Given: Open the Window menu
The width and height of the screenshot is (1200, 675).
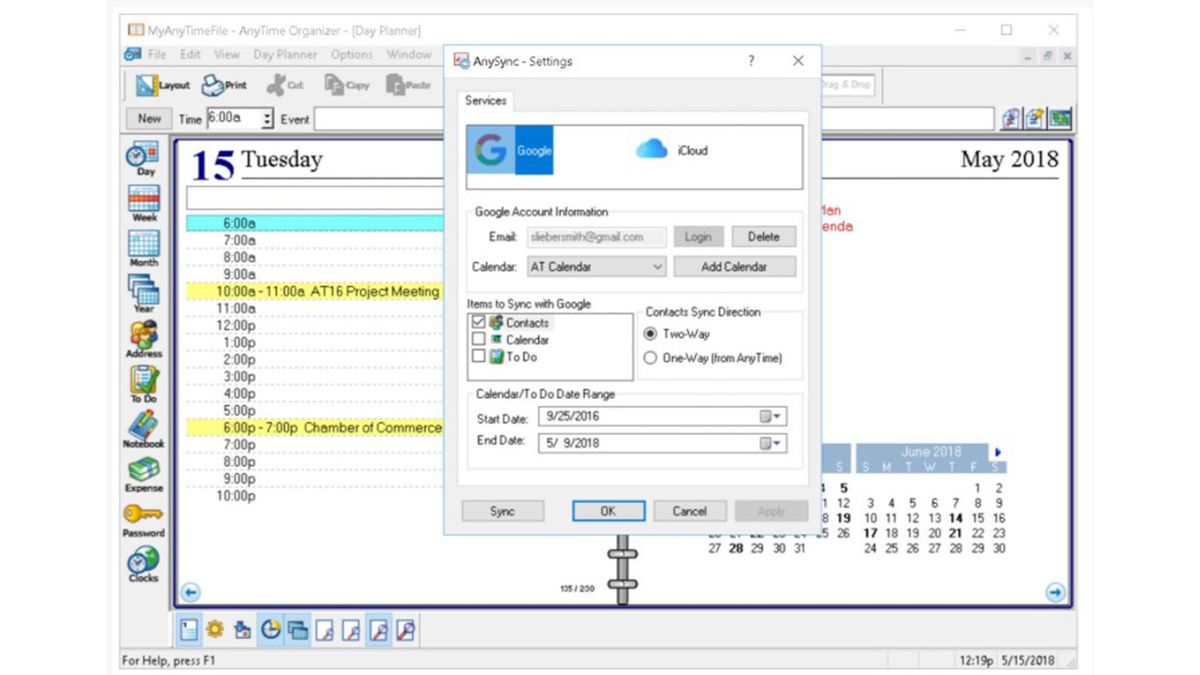Looking at the screenshot, I should [x=409, y=55].
